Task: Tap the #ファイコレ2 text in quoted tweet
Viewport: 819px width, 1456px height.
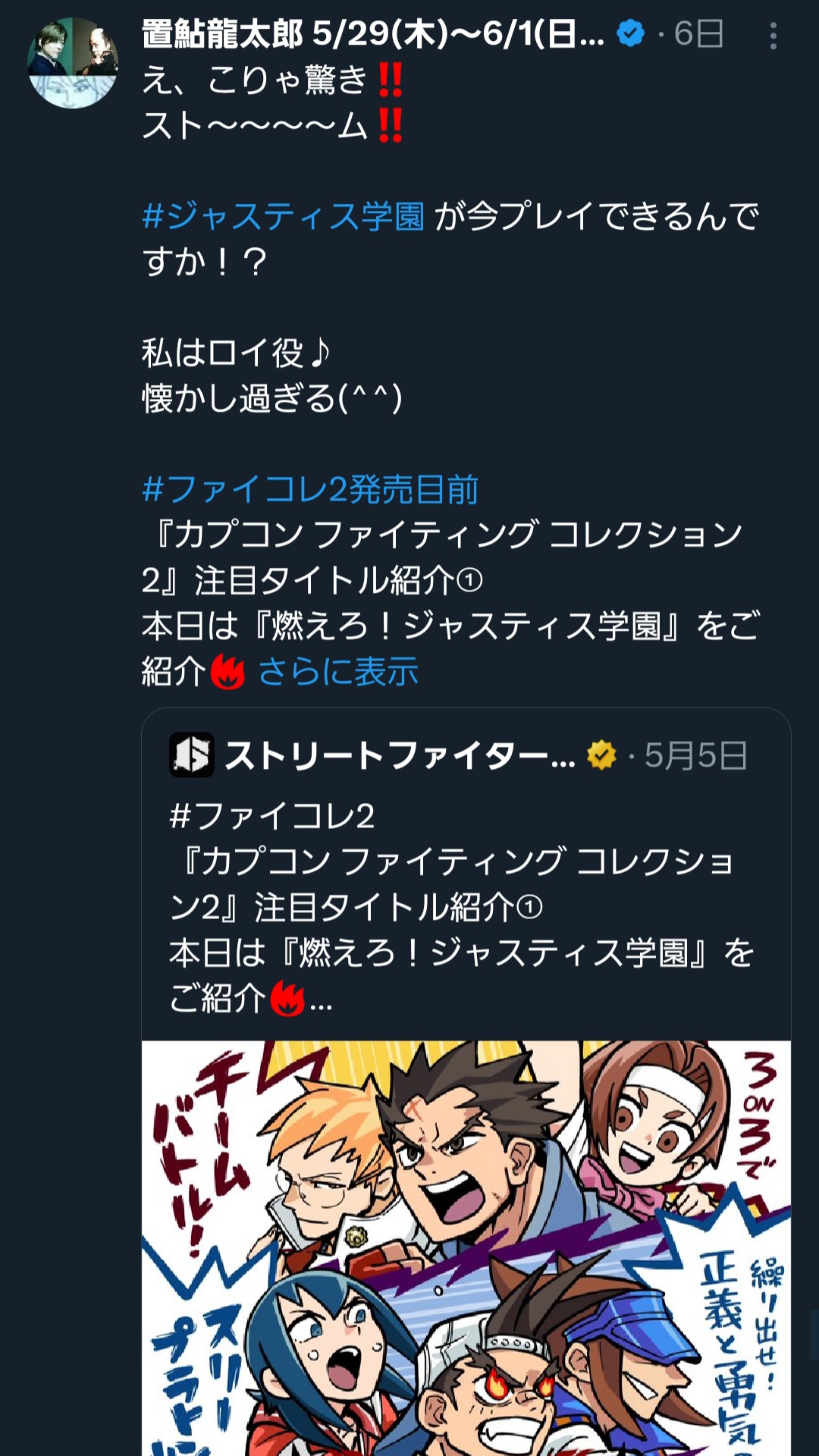Action: click(272, 816)
